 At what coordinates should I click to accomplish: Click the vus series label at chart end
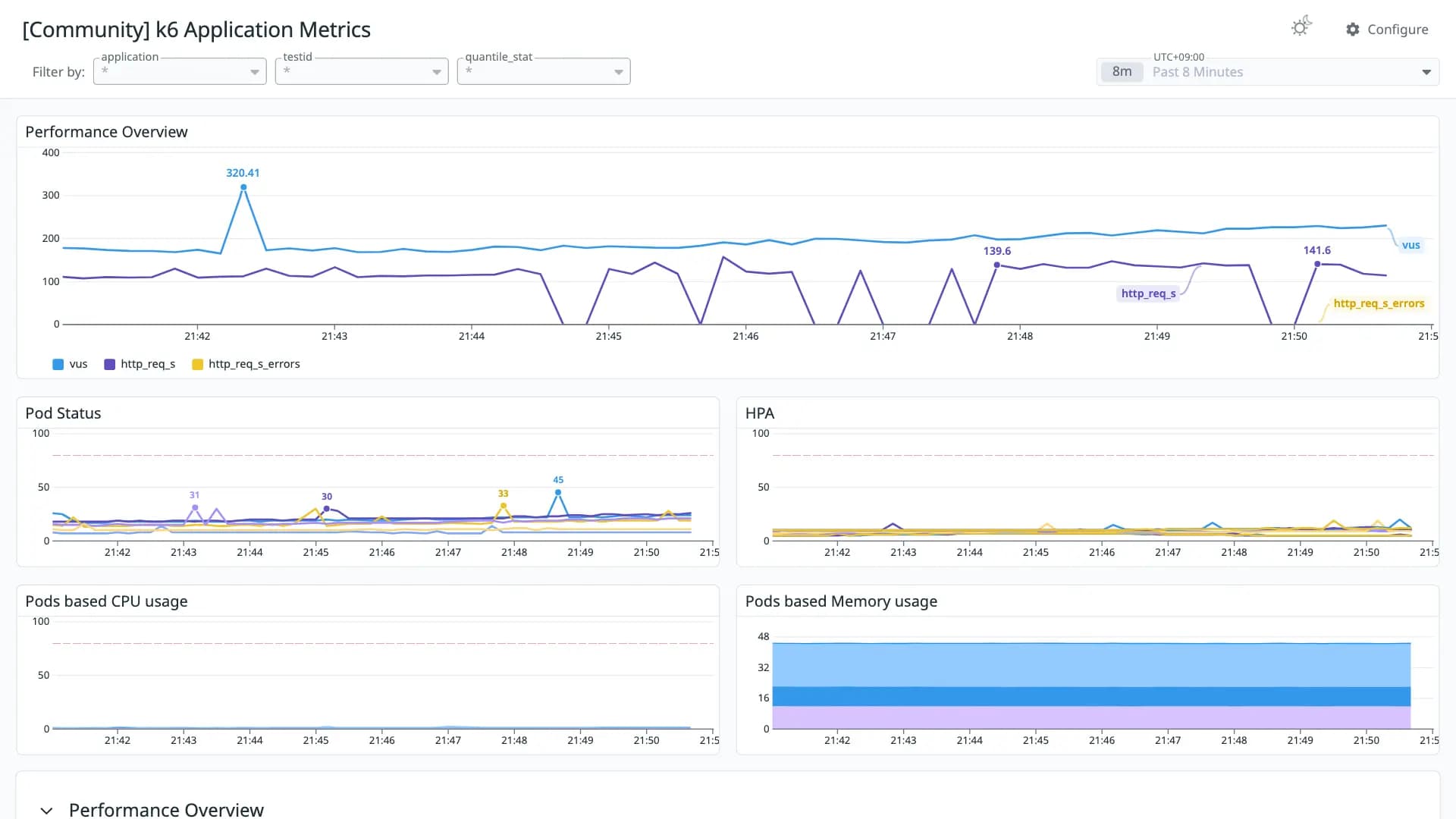coord(1410,245)
